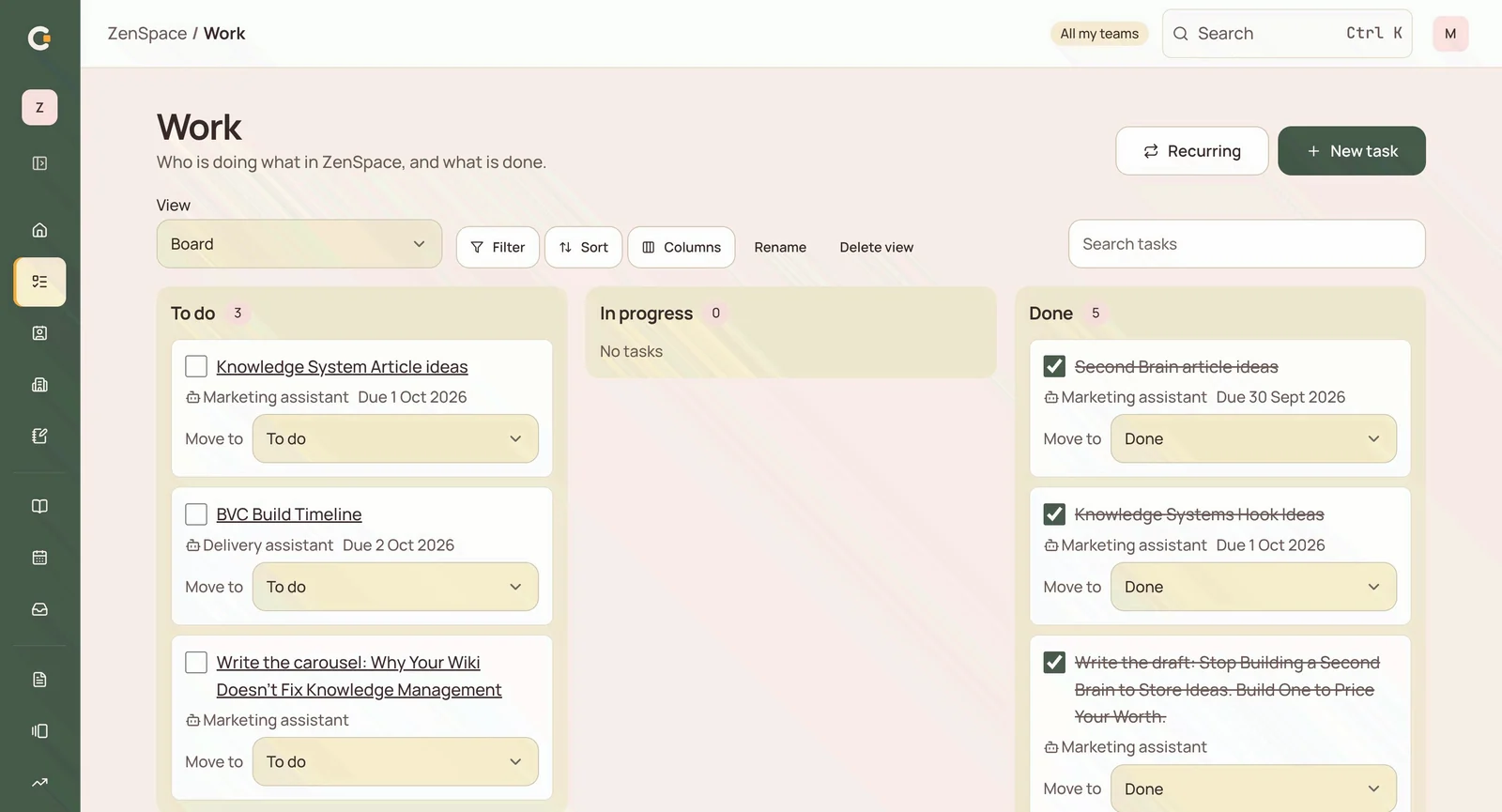The height and width of the screenshot is (812, 1502).
Task: Open the carousel slides icon in sidebar
Action: (39, 731)
